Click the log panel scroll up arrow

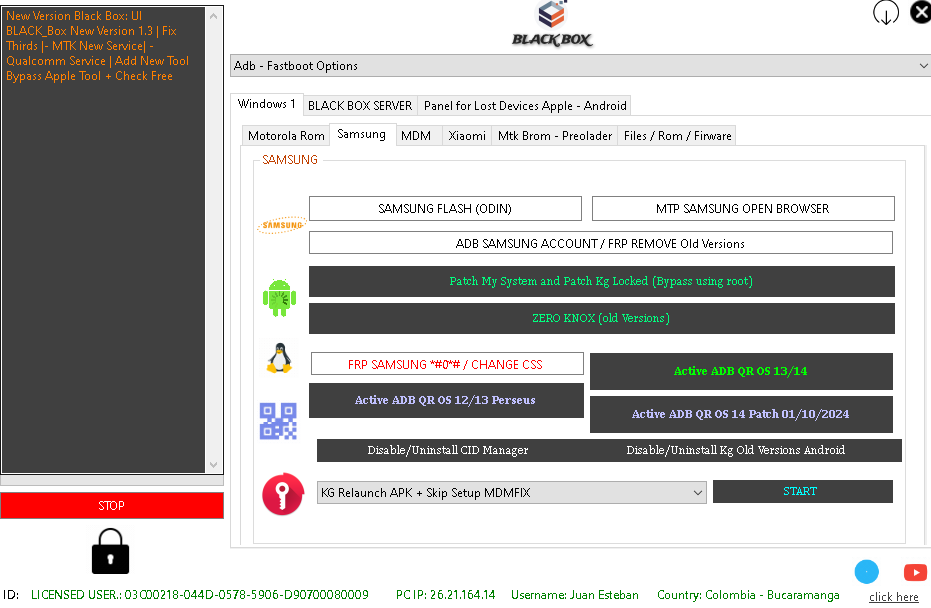(214, 16)
